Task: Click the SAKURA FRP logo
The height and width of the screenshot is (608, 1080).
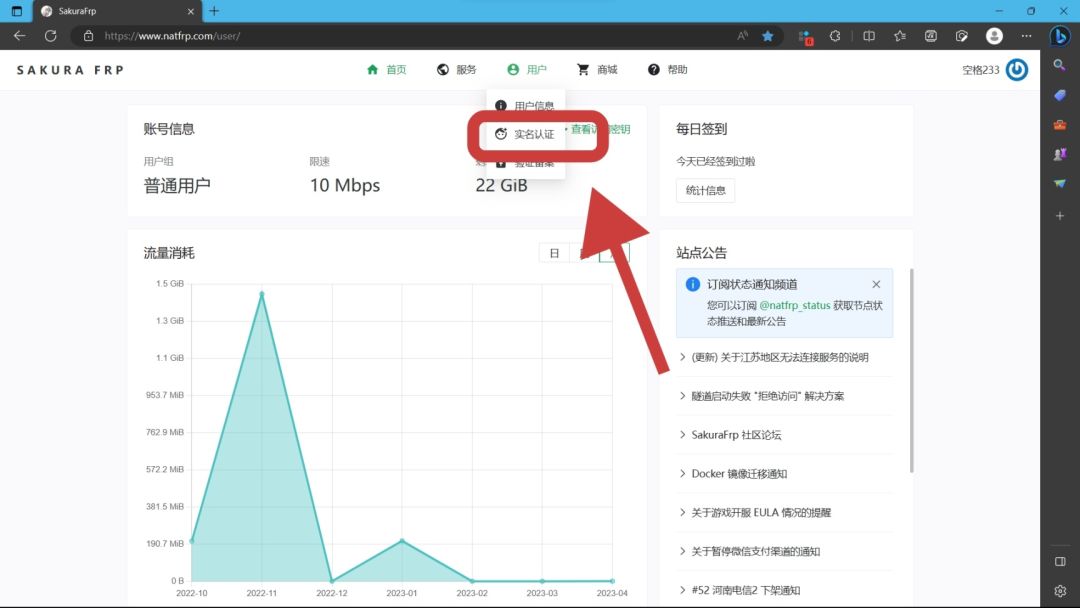Action: point(70,70)
